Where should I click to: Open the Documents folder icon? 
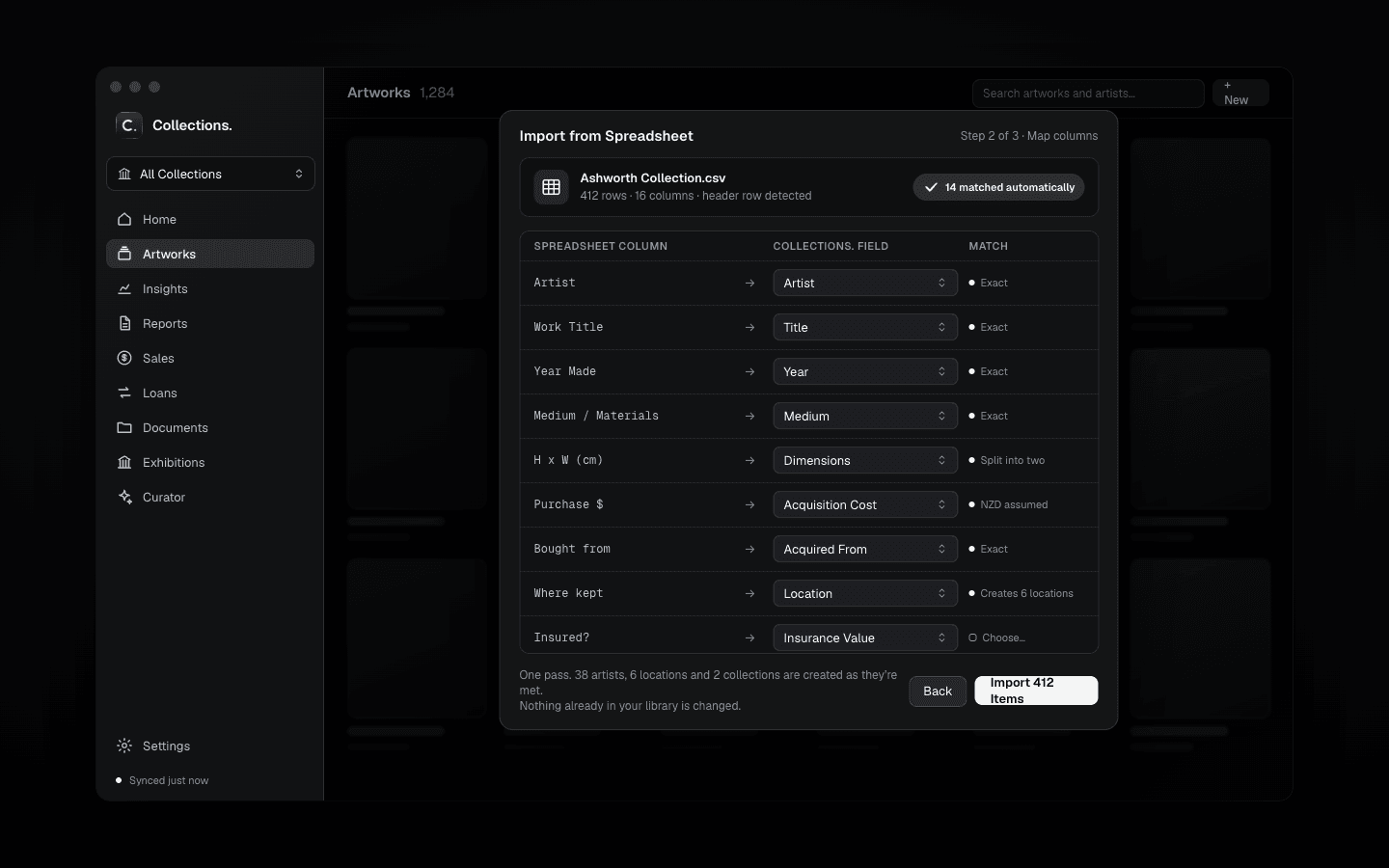pos(124,427)
